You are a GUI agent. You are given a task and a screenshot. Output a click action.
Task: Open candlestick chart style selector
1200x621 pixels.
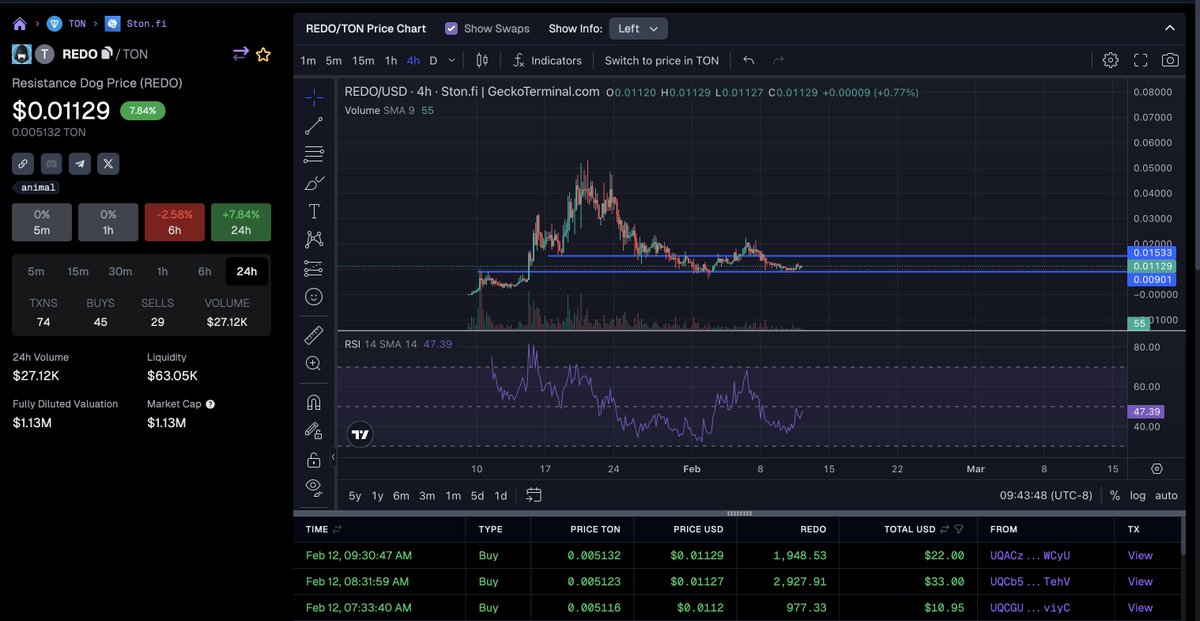(x=482, y=60)
